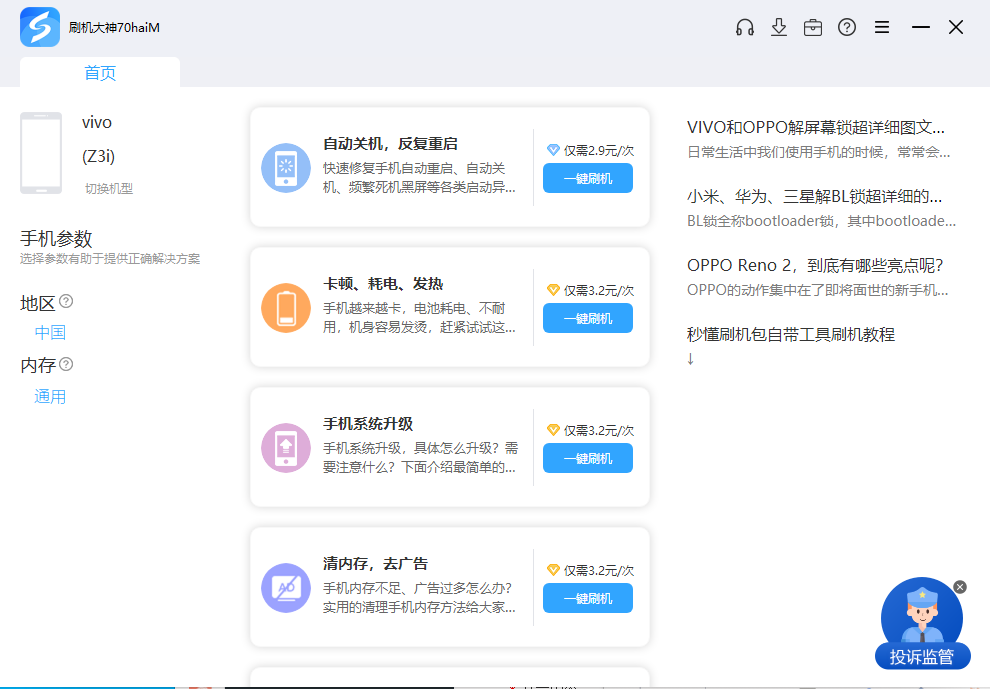Image resolution: width=990 pixels, height=689 pixels.
Task: Click 一键刷机 for 自动关机，反复重启
Action: tap(588, 178)
